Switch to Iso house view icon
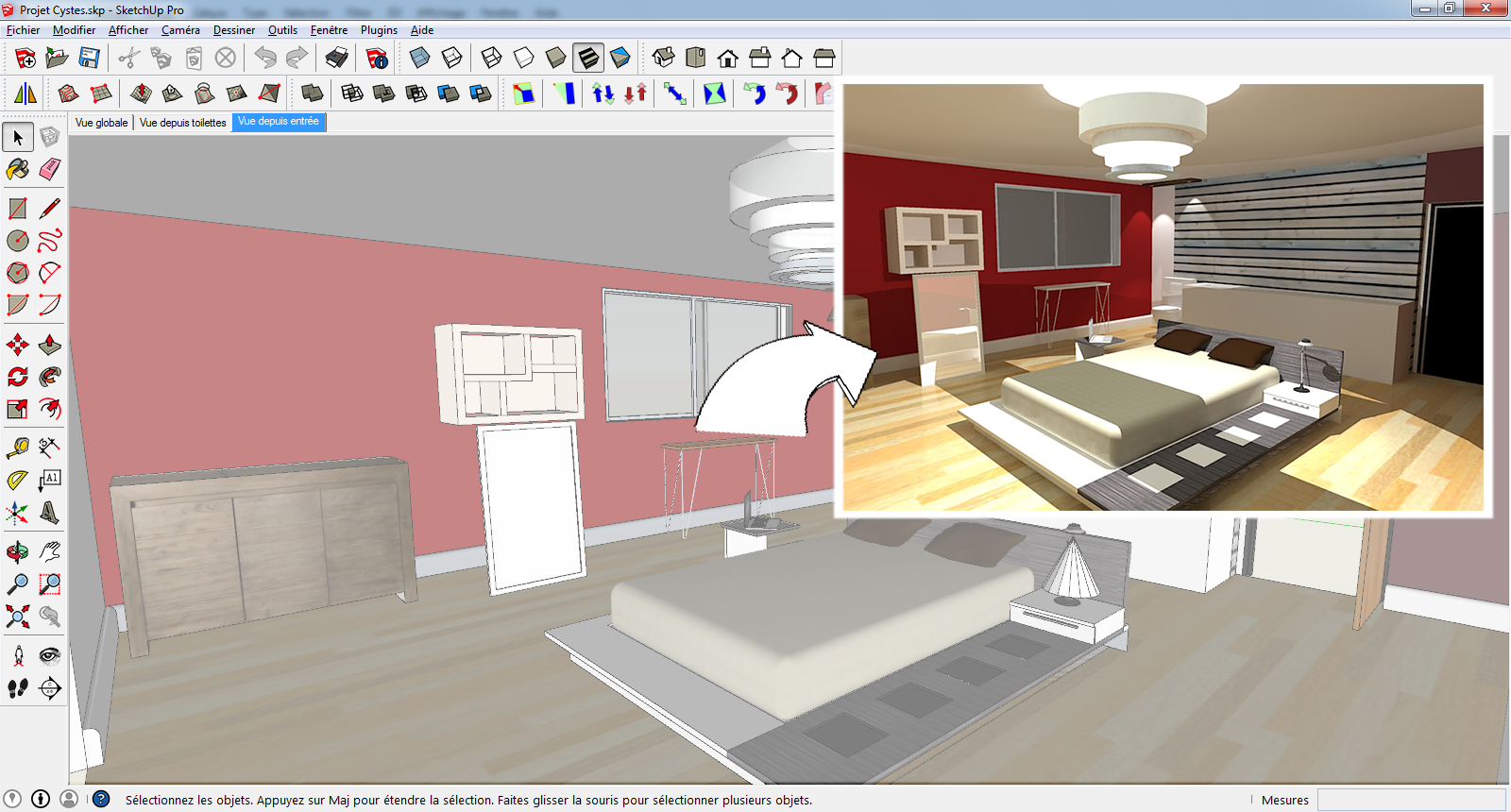The width and height of the screenshot is (1511, 812). coord(664,59)
